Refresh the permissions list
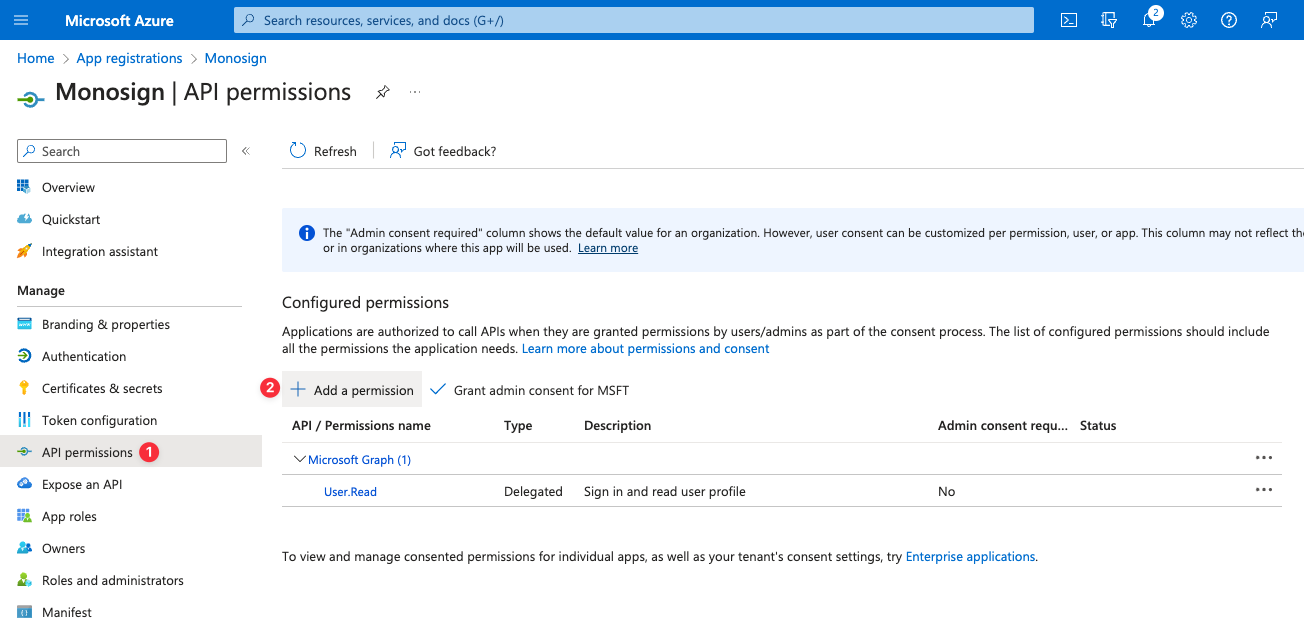The image size is (1304, 639). [323, 151]
